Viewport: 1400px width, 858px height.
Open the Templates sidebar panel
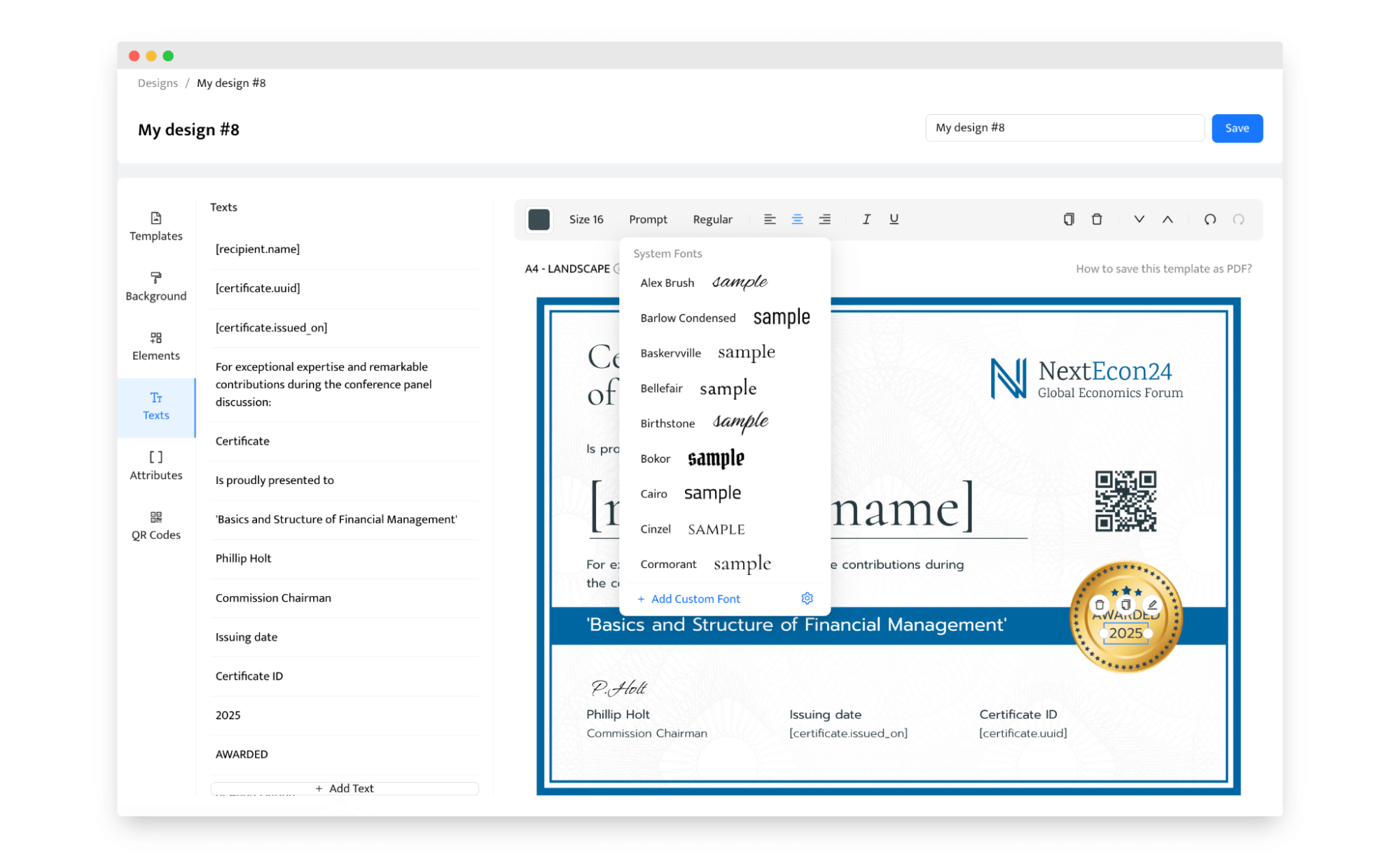(x=155, y=227)
